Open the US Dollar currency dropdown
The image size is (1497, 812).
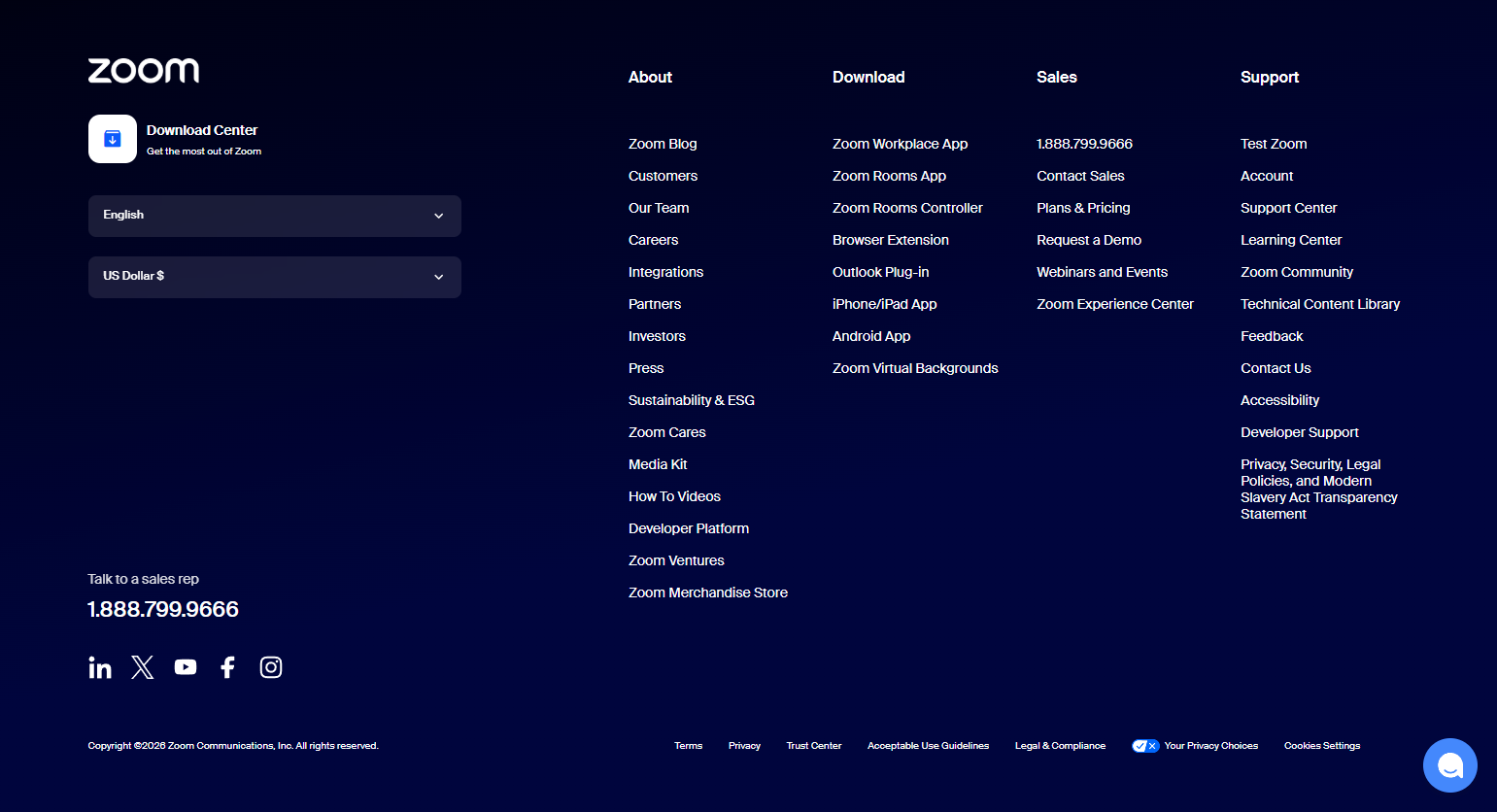click(275, 277)
